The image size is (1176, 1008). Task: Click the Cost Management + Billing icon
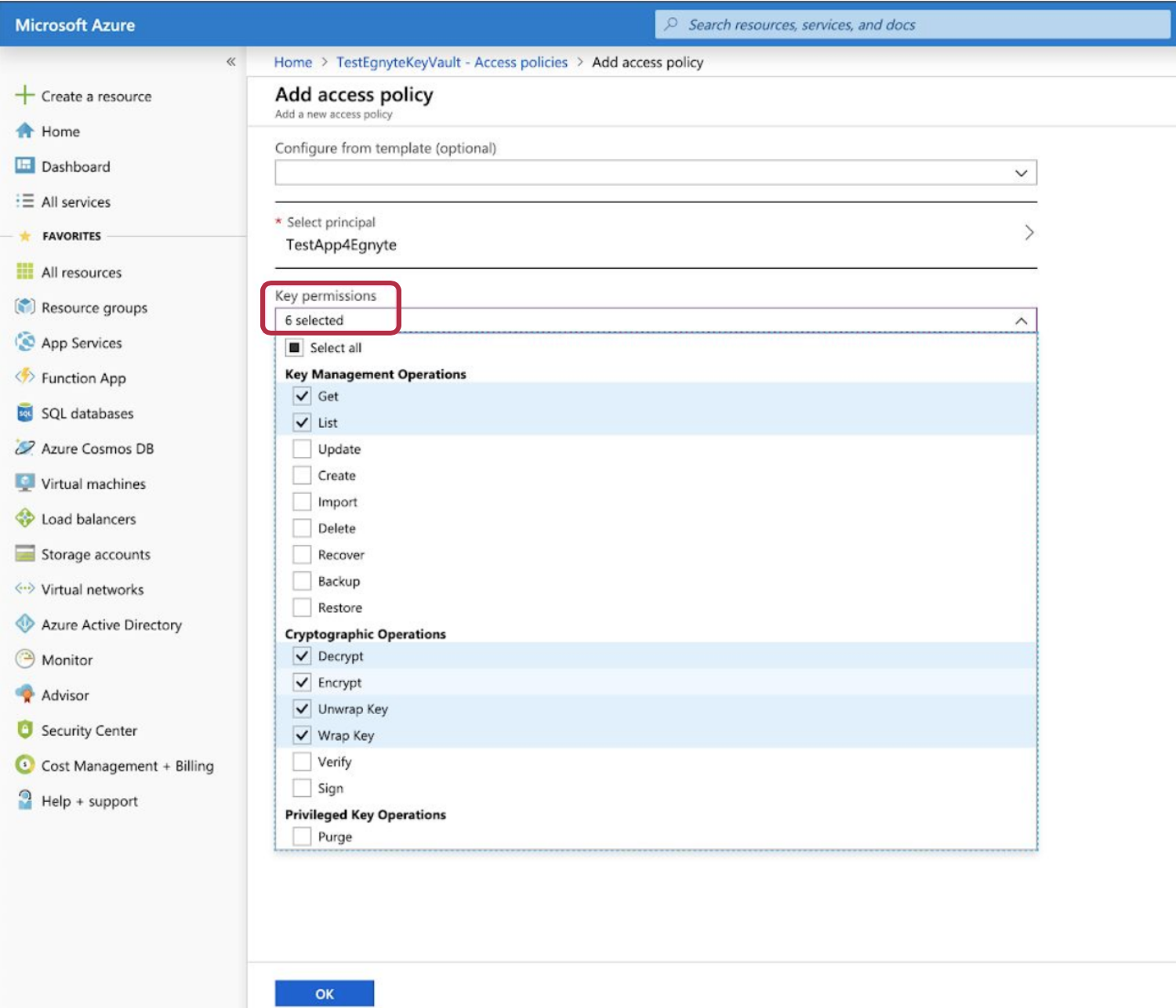tap(25, 764)
